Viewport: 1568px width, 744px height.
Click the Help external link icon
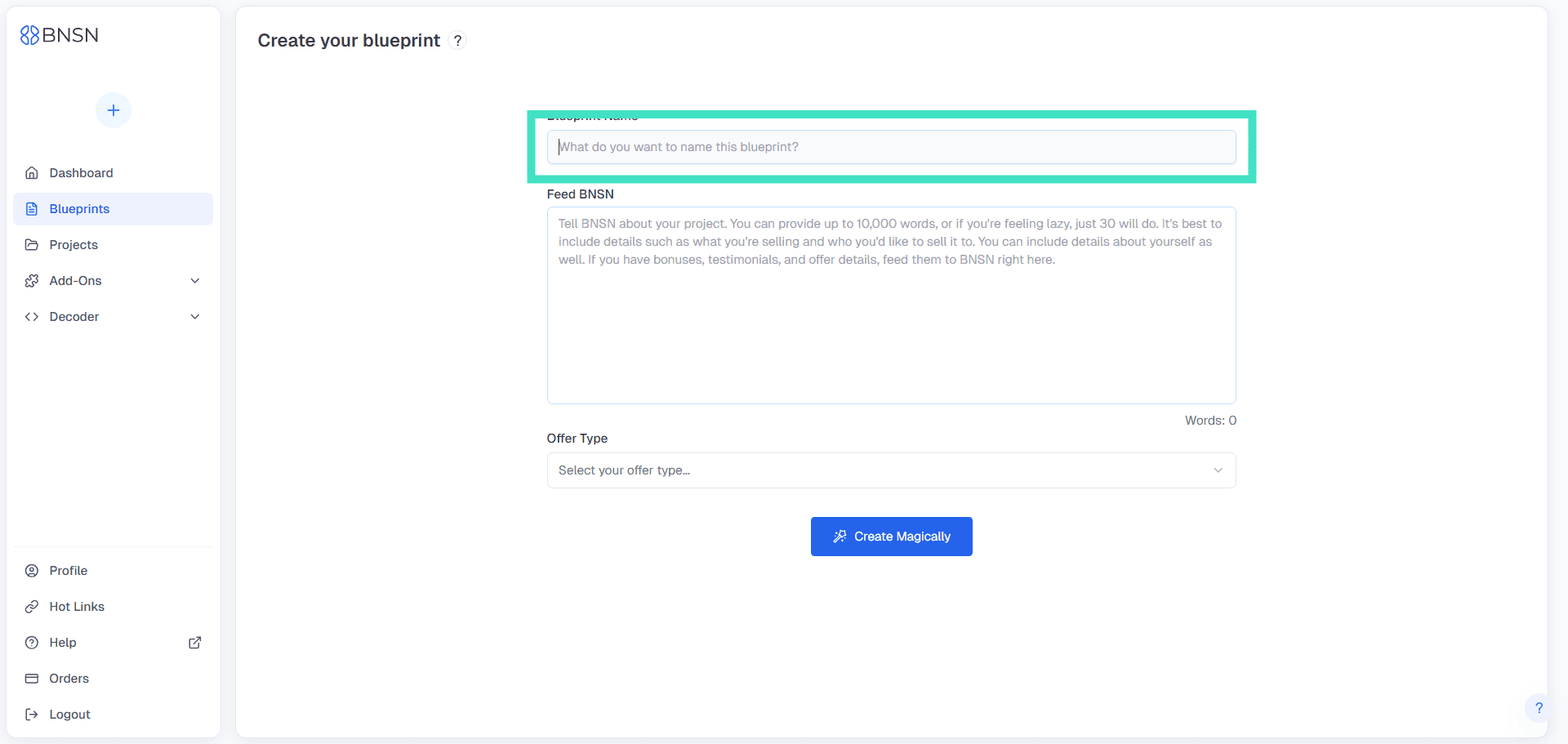tap(195, 643)
